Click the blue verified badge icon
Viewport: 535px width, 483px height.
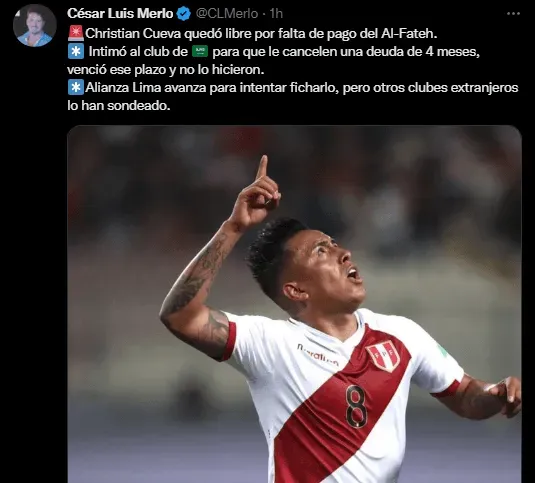click(185, 14)
